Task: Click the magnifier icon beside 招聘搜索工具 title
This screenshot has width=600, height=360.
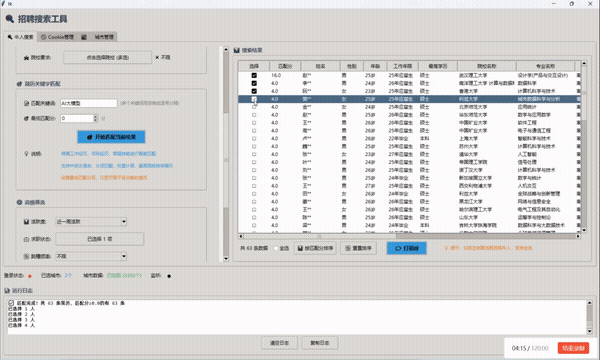Action: tap(10, 19)
